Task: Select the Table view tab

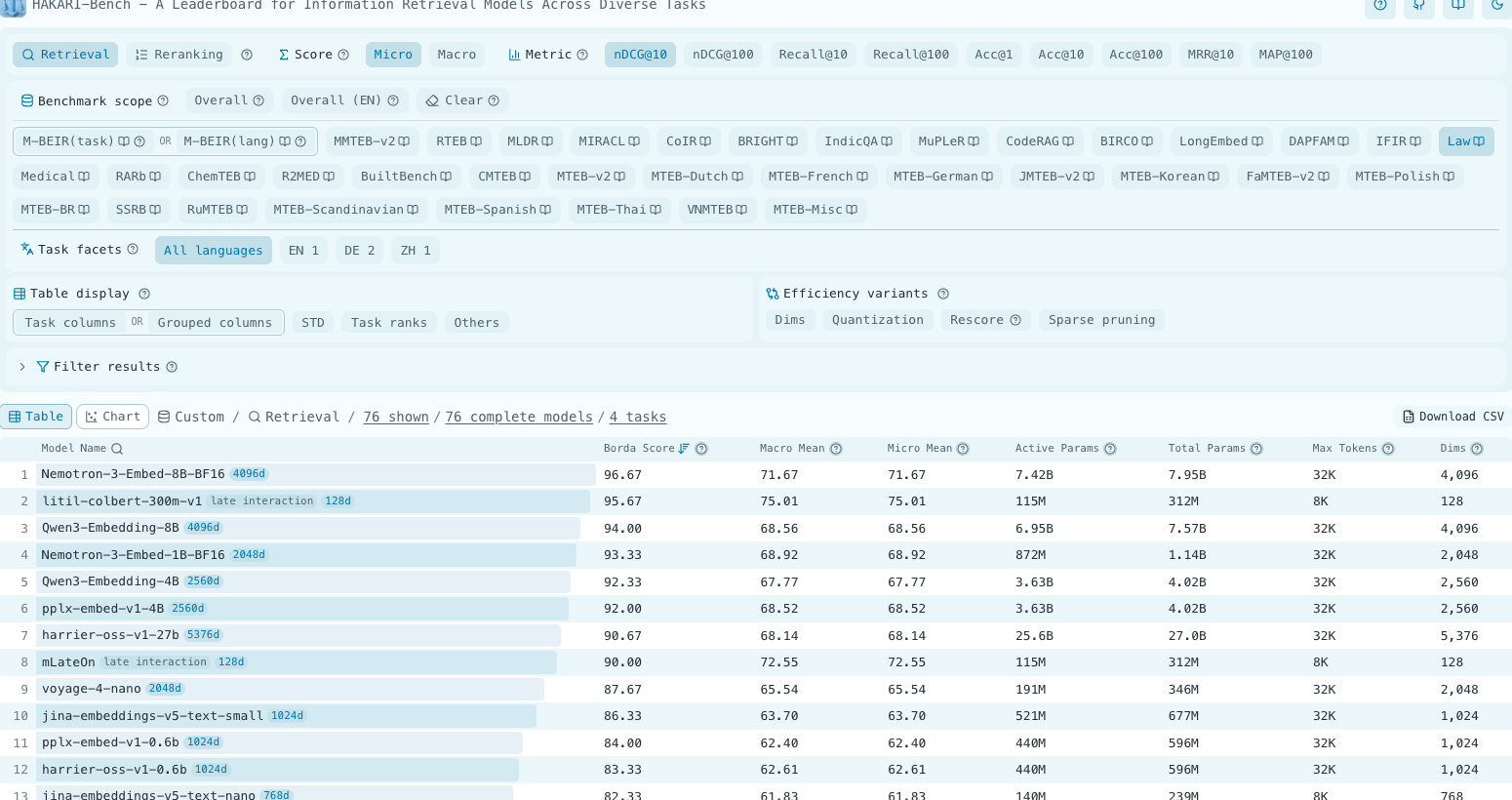Action: tap(36, 417)
